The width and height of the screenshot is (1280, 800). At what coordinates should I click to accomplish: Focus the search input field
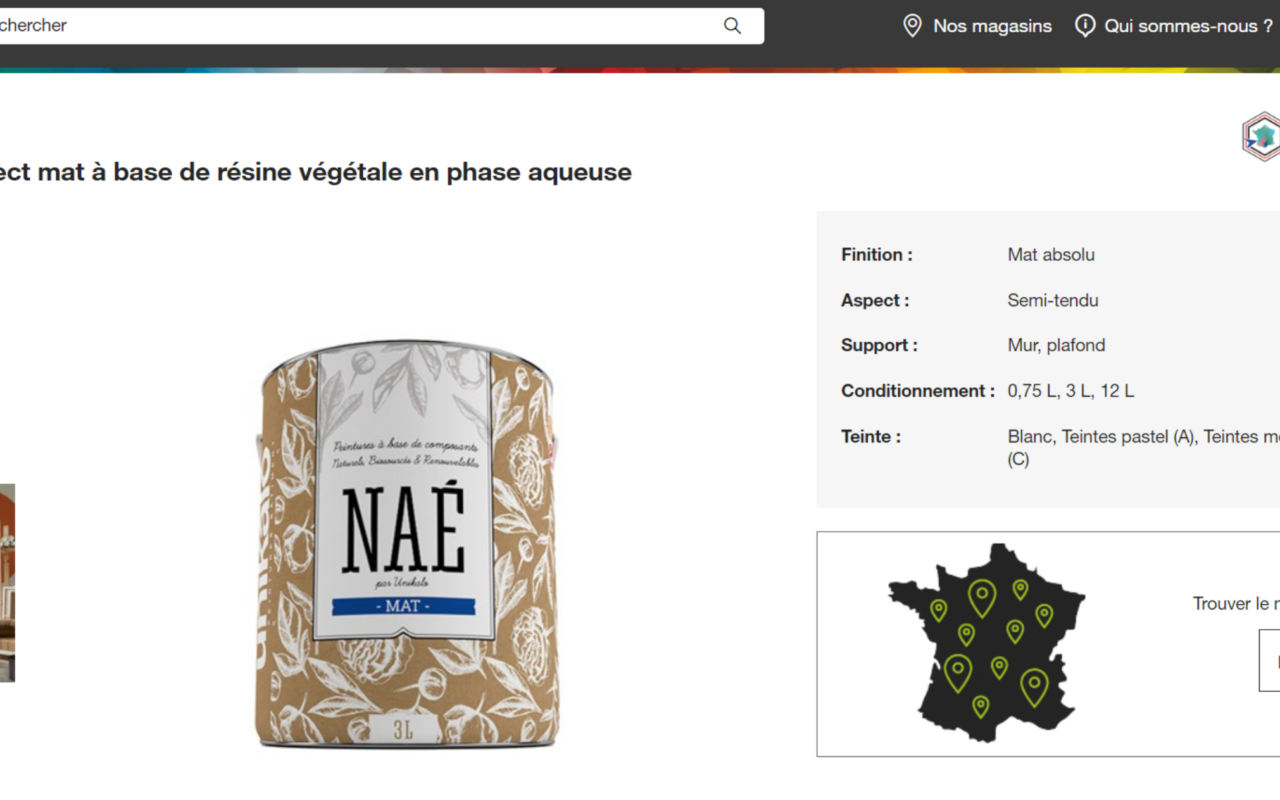(372, 26)
